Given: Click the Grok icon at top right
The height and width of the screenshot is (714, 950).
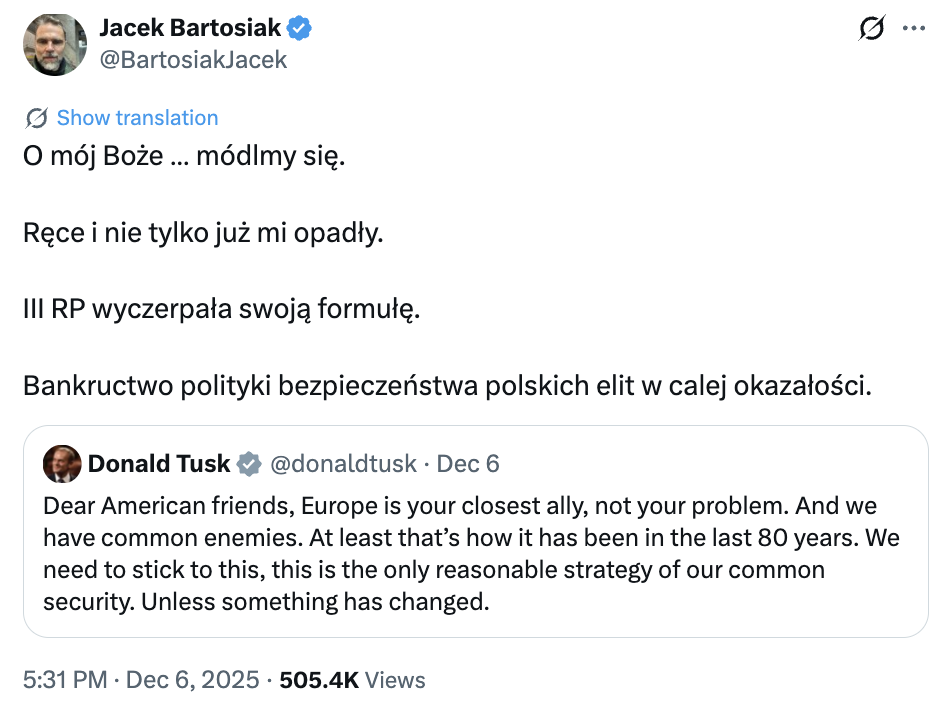Looking at the screenshot, I should click(x=872, y=30).
